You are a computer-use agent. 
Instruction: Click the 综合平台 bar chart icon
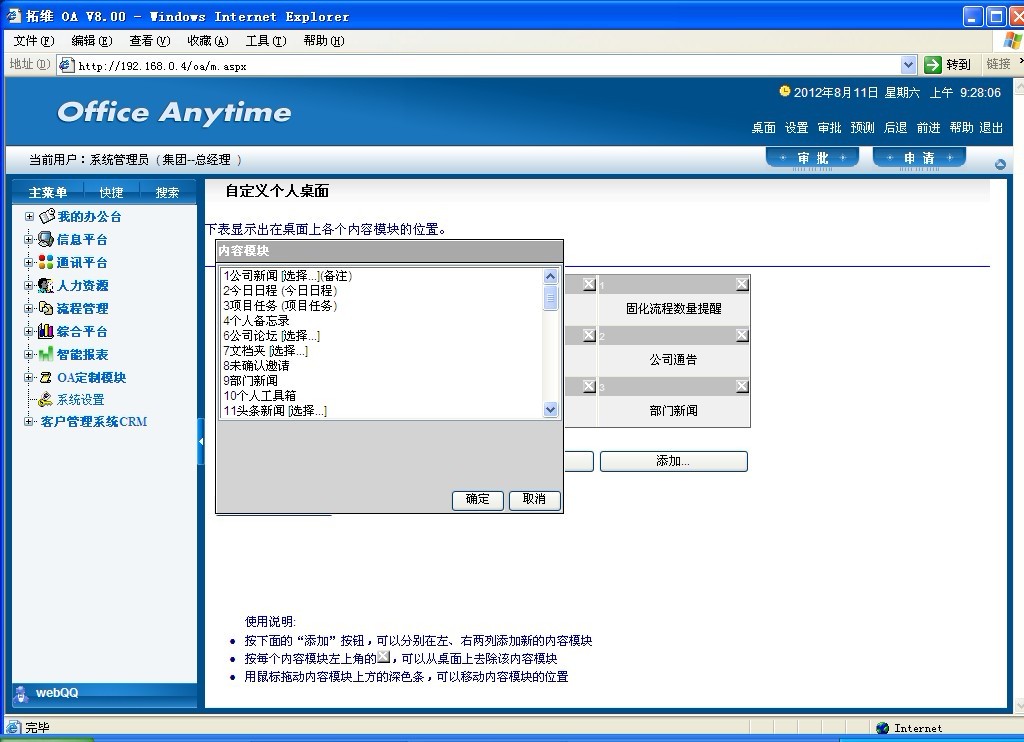tap(46, 331)
